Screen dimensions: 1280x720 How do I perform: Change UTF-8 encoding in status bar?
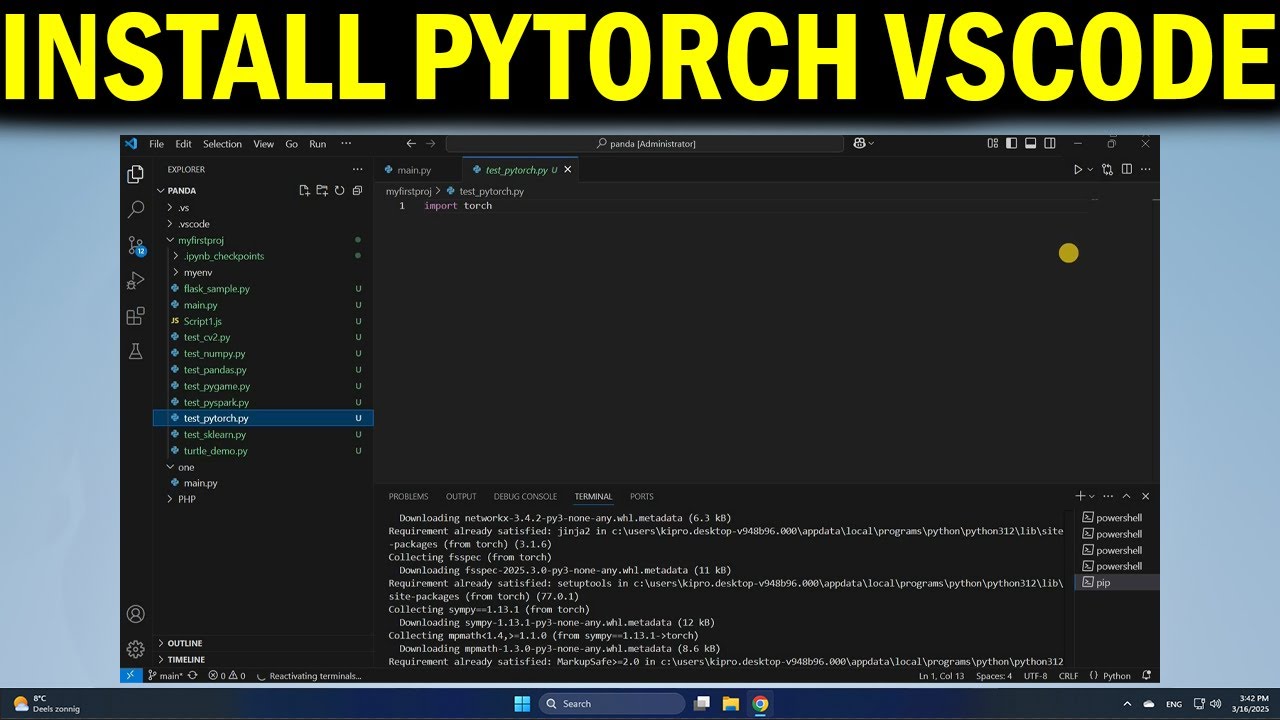coord(1035,676)
